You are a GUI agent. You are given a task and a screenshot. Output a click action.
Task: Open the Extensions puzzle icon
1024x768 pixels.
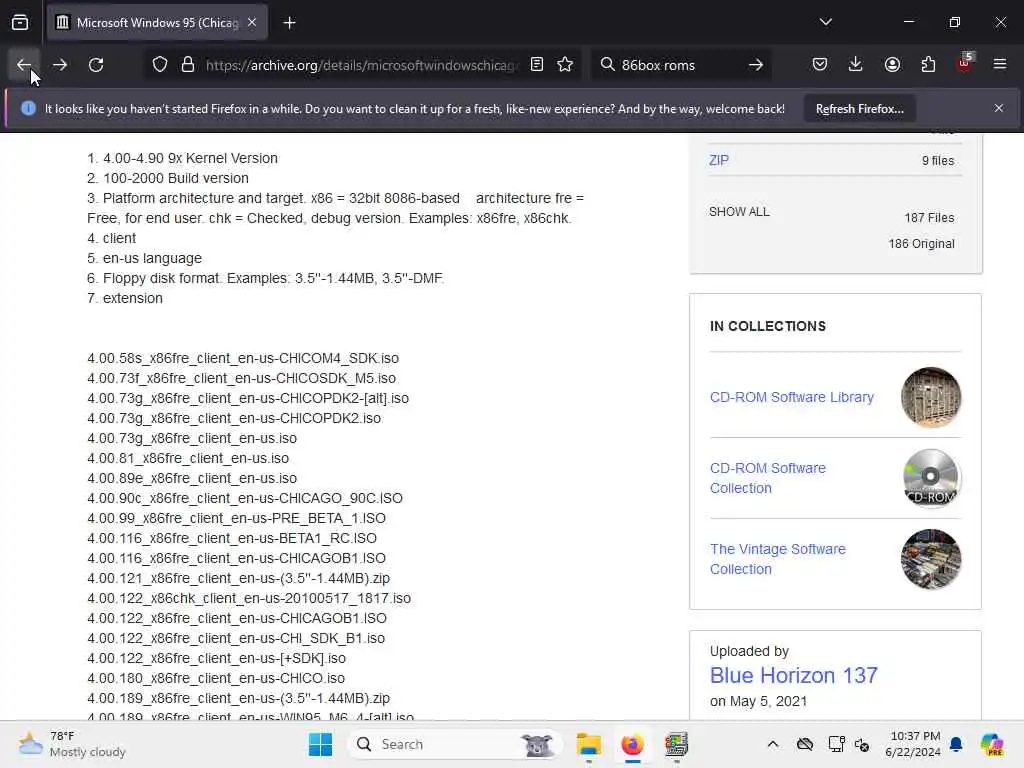928,65
